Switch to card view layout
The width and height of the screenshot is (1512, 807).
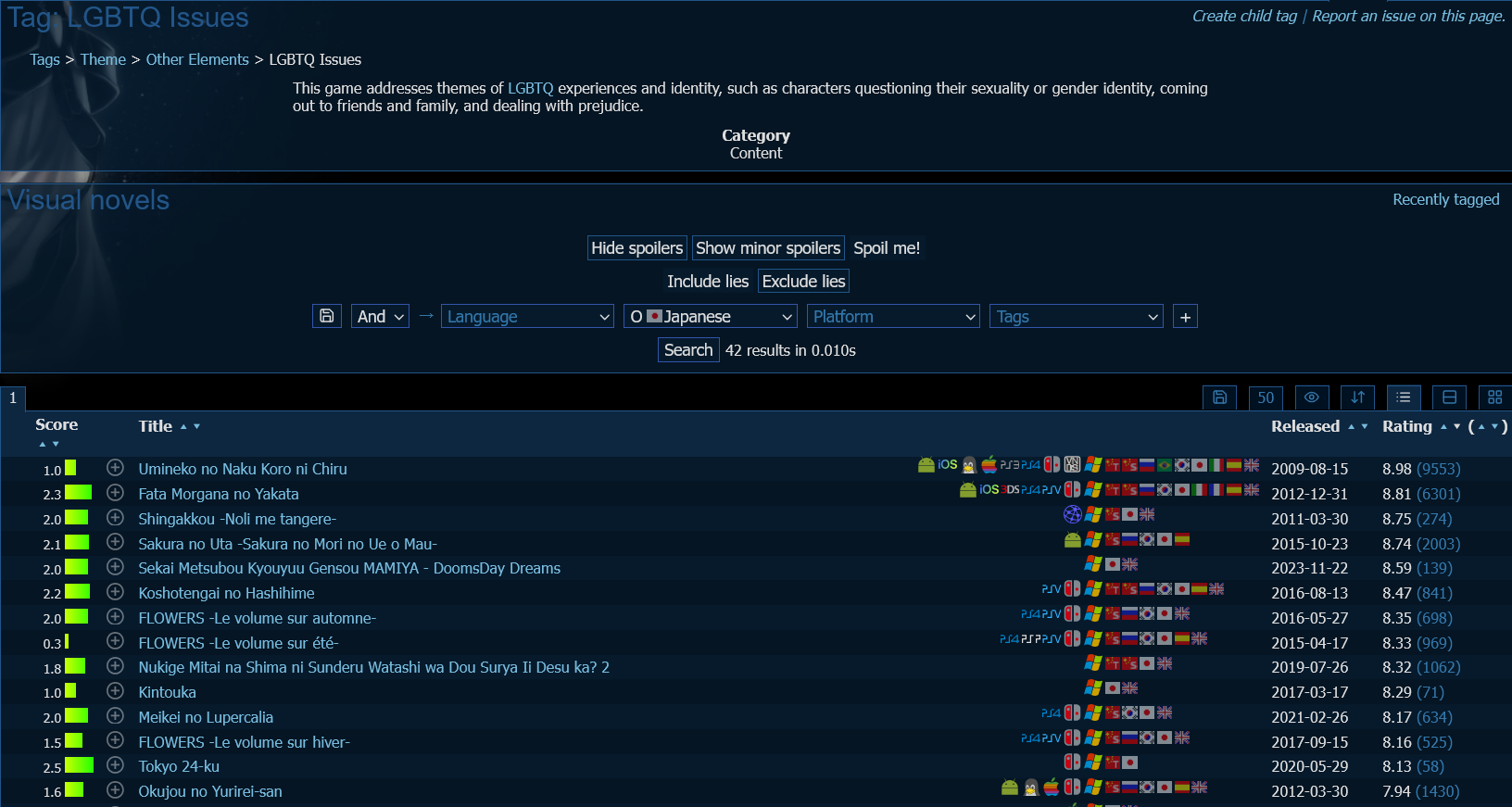coord(1450,397)
